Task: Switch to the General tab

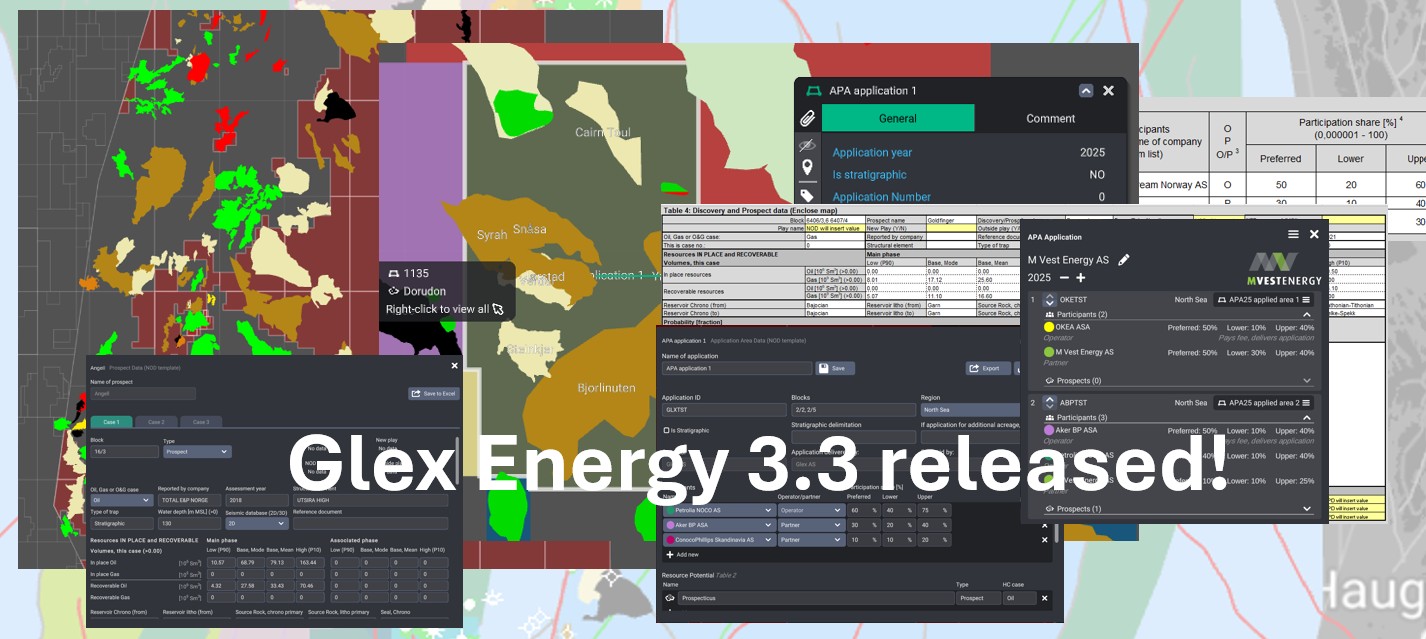Action: 898,118
